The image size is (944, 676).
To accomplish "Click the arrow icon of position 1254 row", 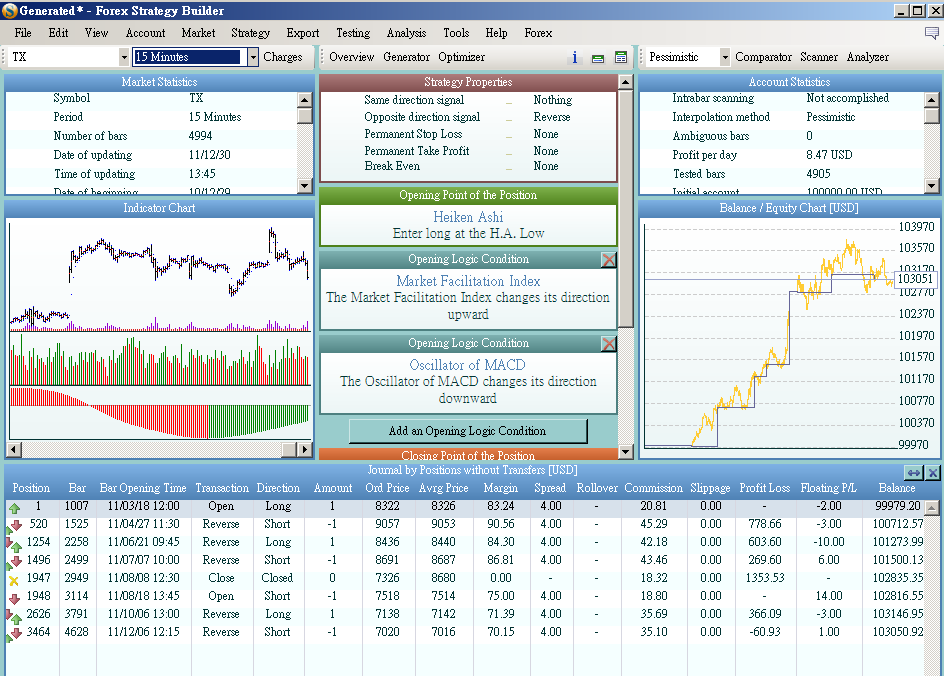I will click(x=14, y=544).
